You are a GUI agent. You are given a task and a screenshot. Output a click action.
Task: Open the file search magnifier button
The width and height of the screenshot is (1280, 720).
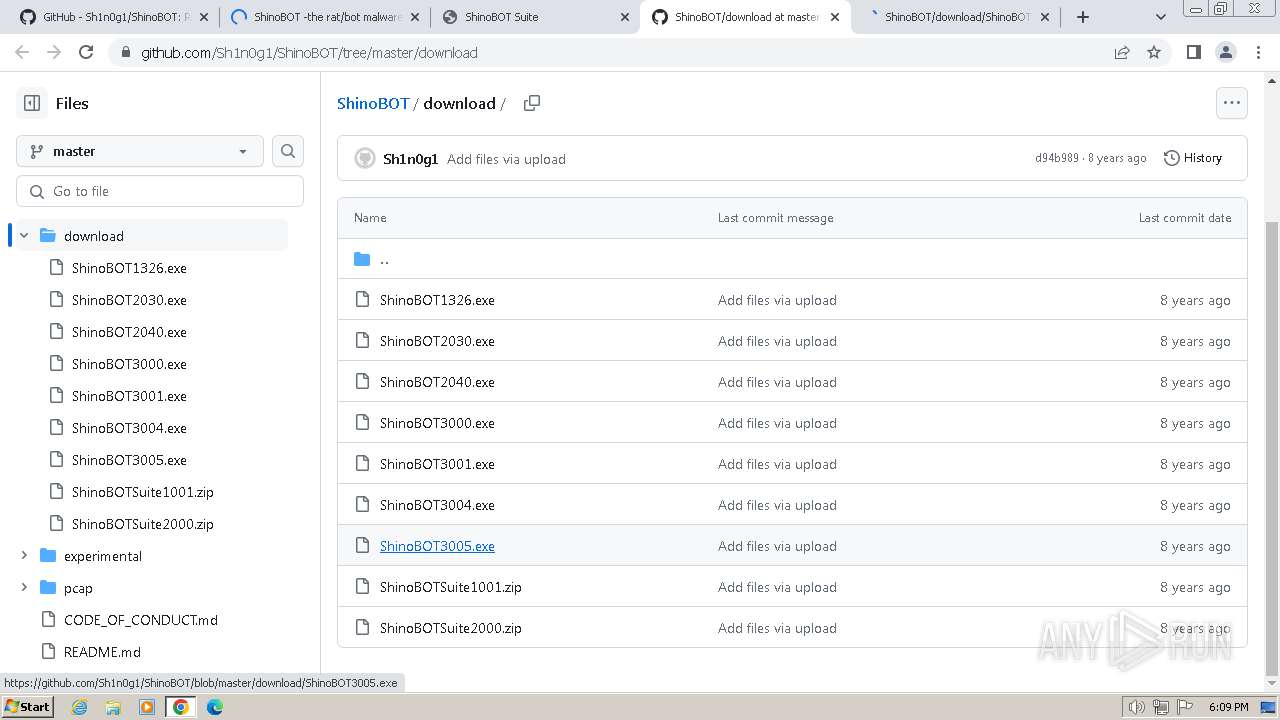click(x=288, y=151)
